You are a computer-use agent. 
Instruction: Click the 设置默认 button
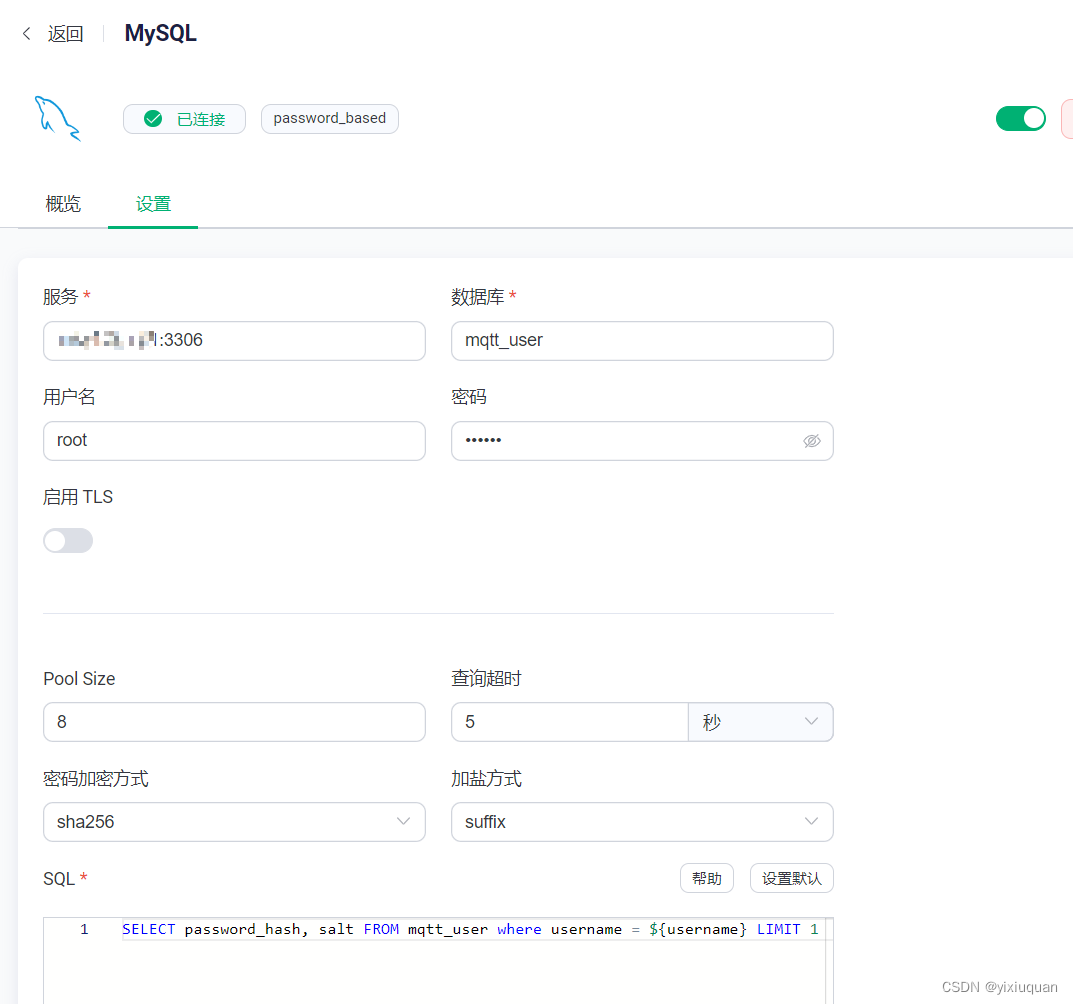(791, 878)
